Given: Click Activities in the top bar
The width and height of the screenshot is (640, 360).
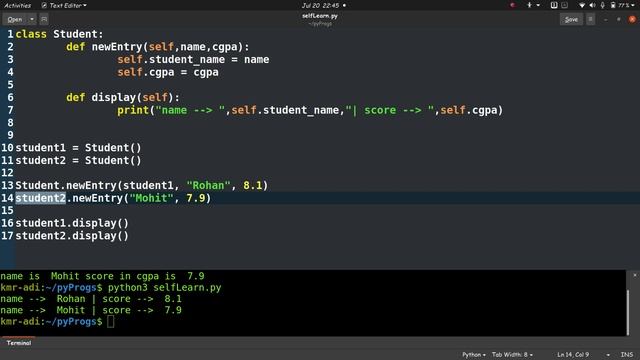Looking at the screenshot, I should point(17,5).
